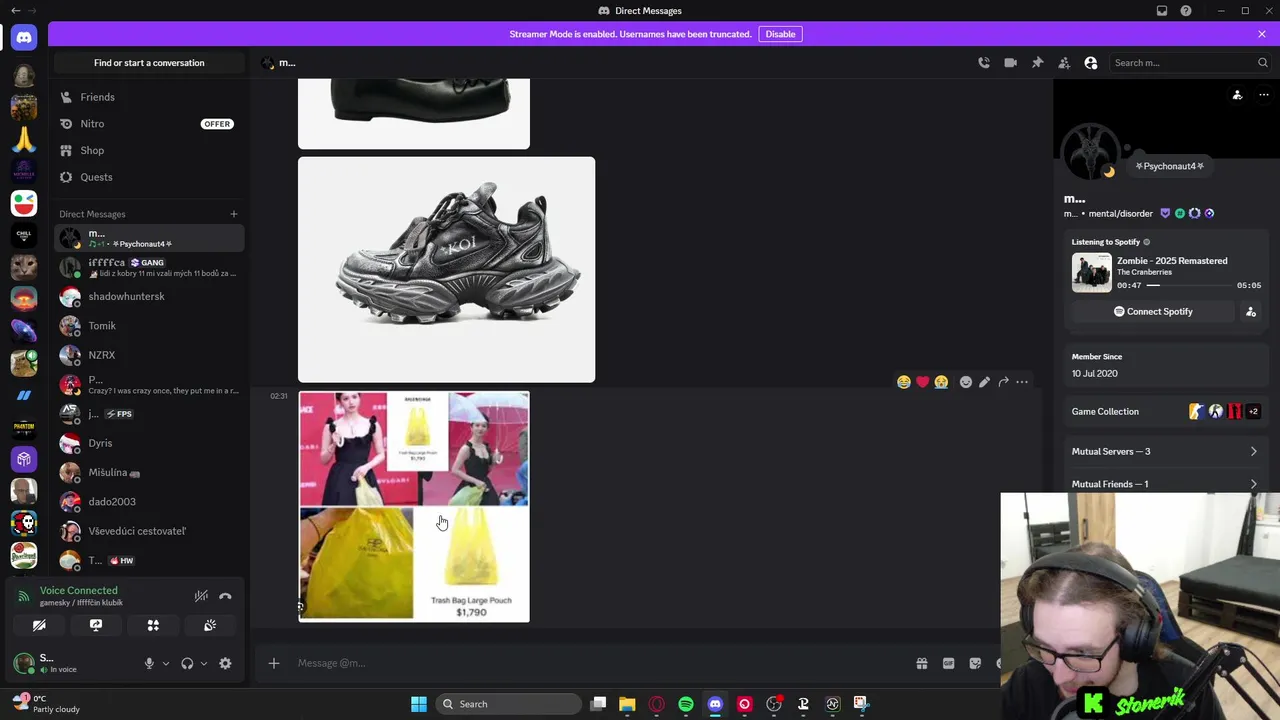The image size is (1280, 720).
Task: Dismiss the Streamer Mode banner
Action: point(1262,34)
